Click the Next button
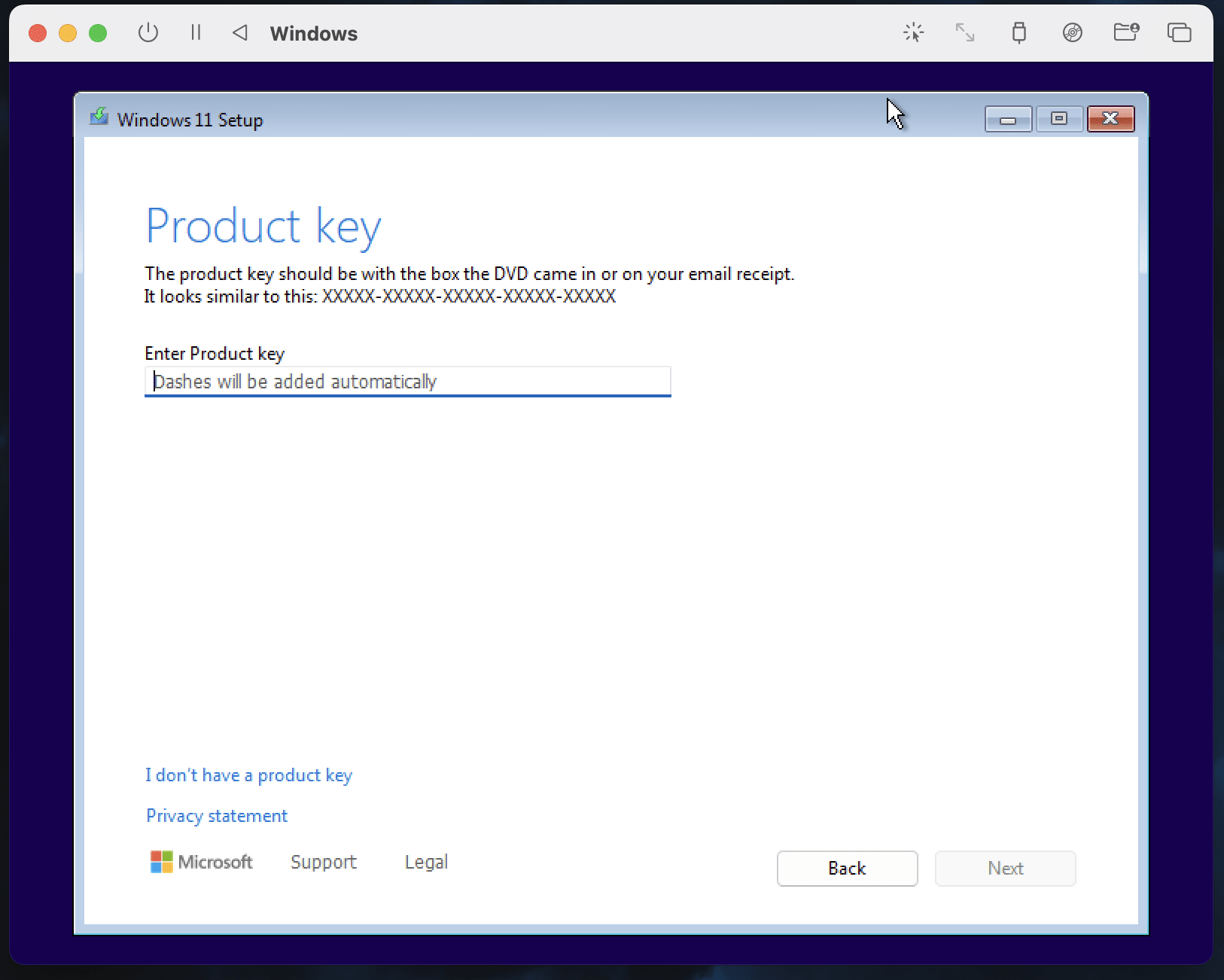1224x980 pixels. tap(1006, 869)
